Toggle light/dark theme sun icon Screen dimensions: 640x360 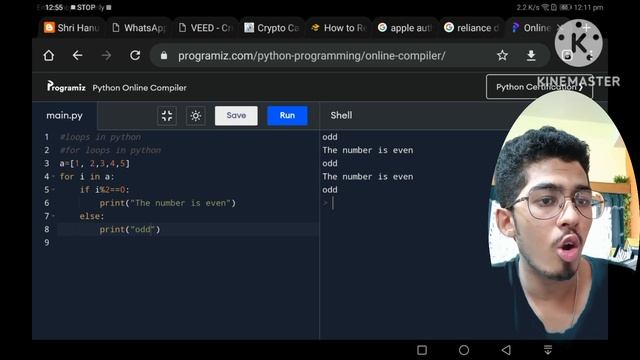[196, 116]
